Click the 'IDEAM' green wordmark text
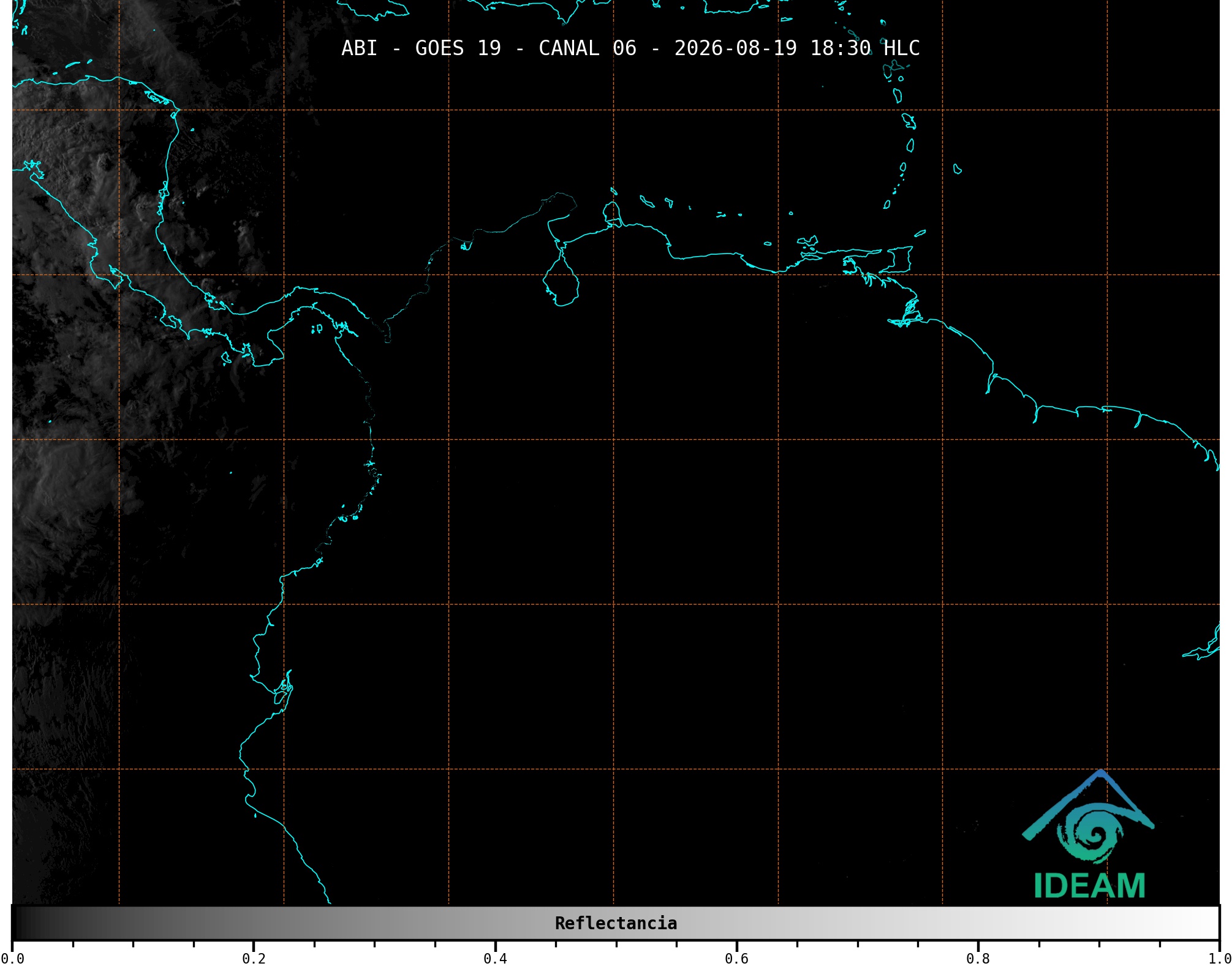This screenshot has height=966, width=1232. 1089,886
